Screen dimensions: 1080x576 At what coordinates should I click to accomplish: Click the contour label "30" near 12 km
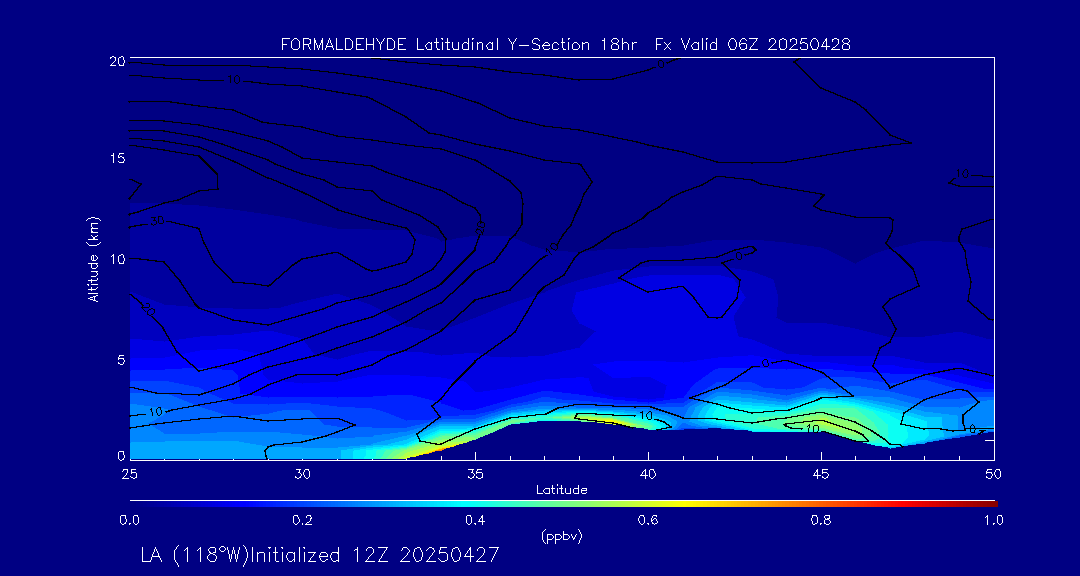(x=158, y=221)
